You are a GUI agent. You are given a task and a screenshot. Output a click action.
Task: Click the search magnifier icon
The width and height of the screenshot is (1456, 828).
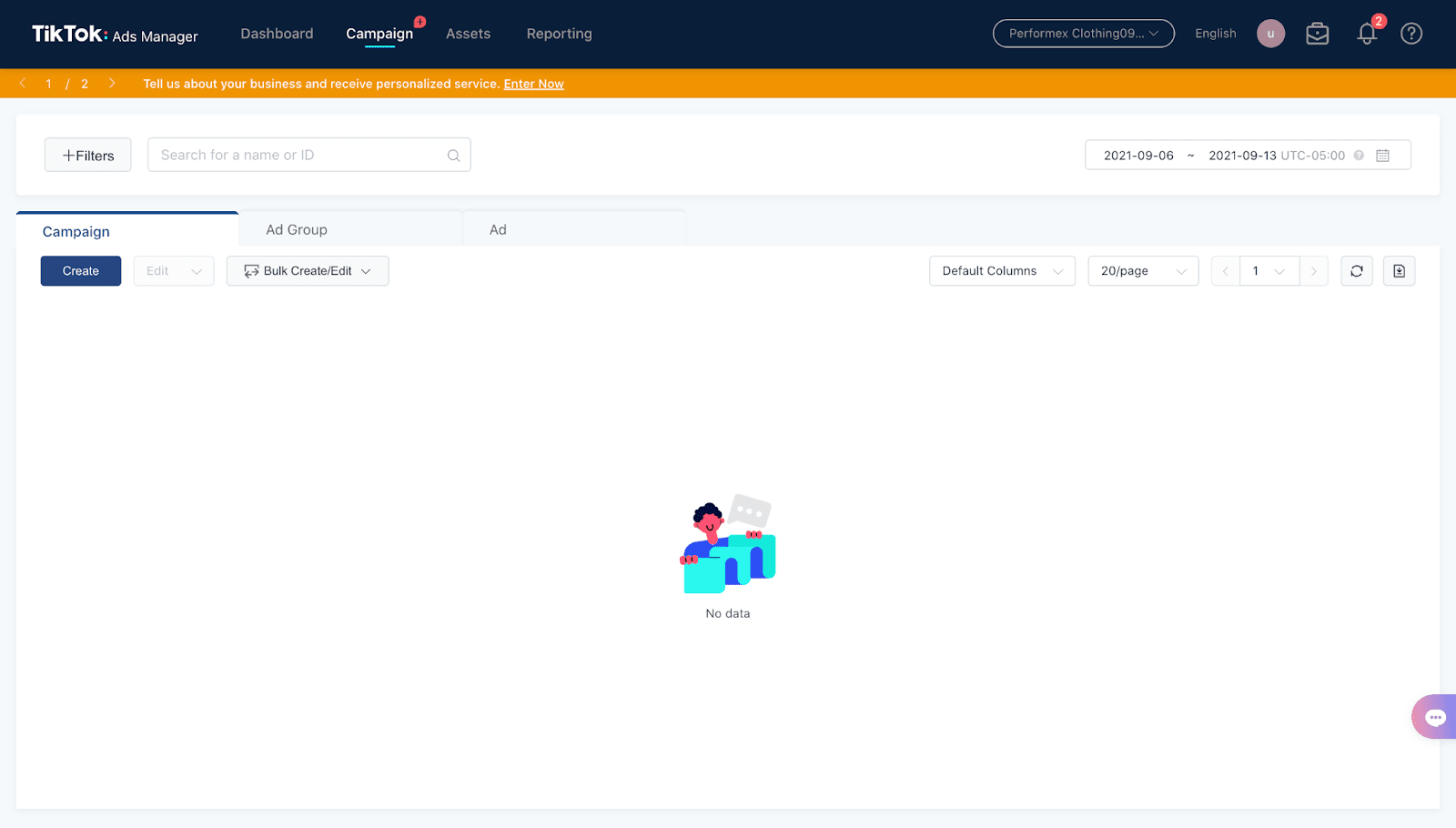(453, 156)
